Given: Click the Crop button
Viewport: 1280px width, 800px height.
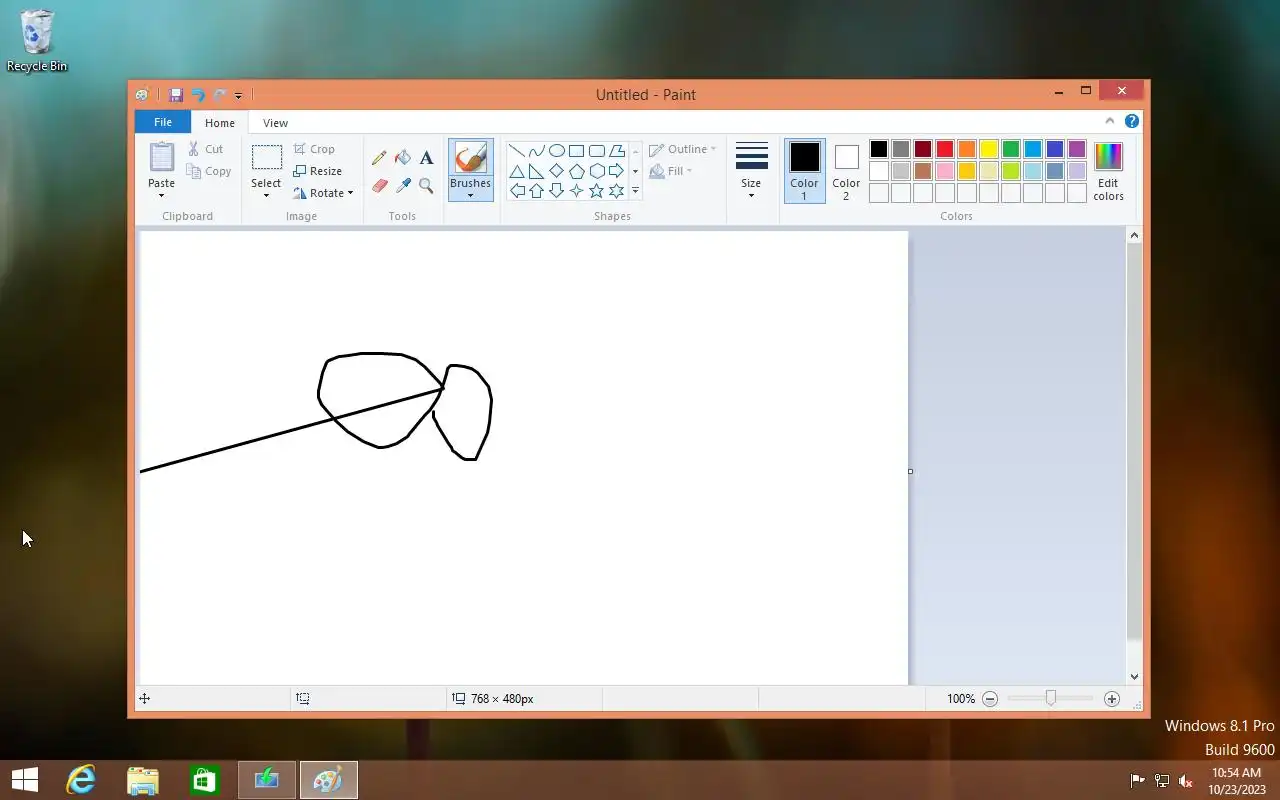Looking at the screenshot, I should [x=315, y=149].
